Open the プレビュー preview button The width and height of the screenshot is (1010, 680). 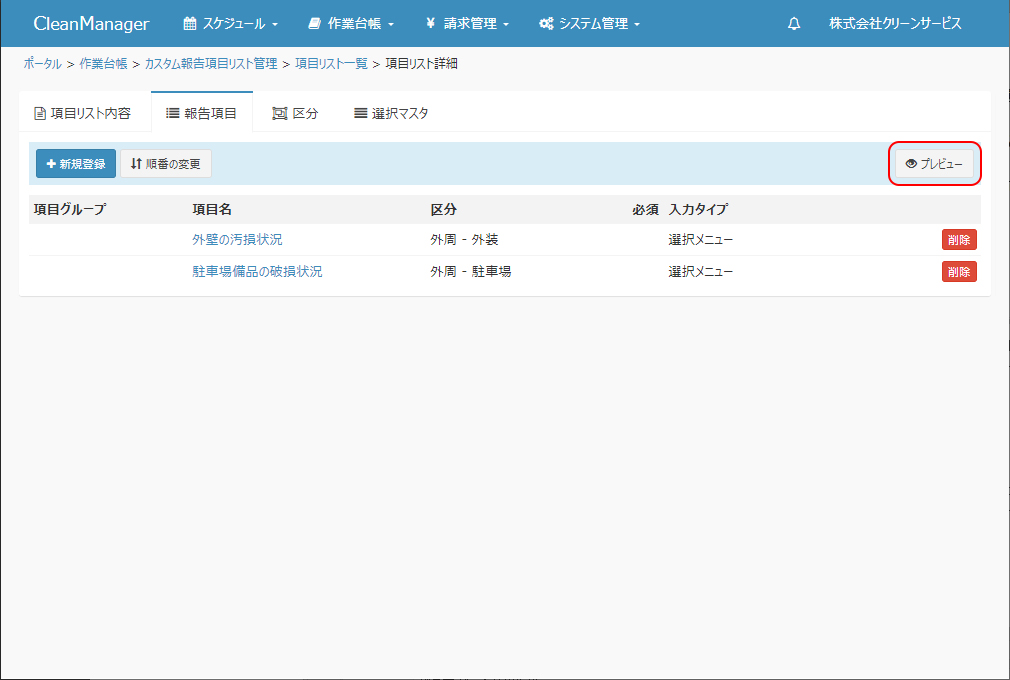[934, 164]
